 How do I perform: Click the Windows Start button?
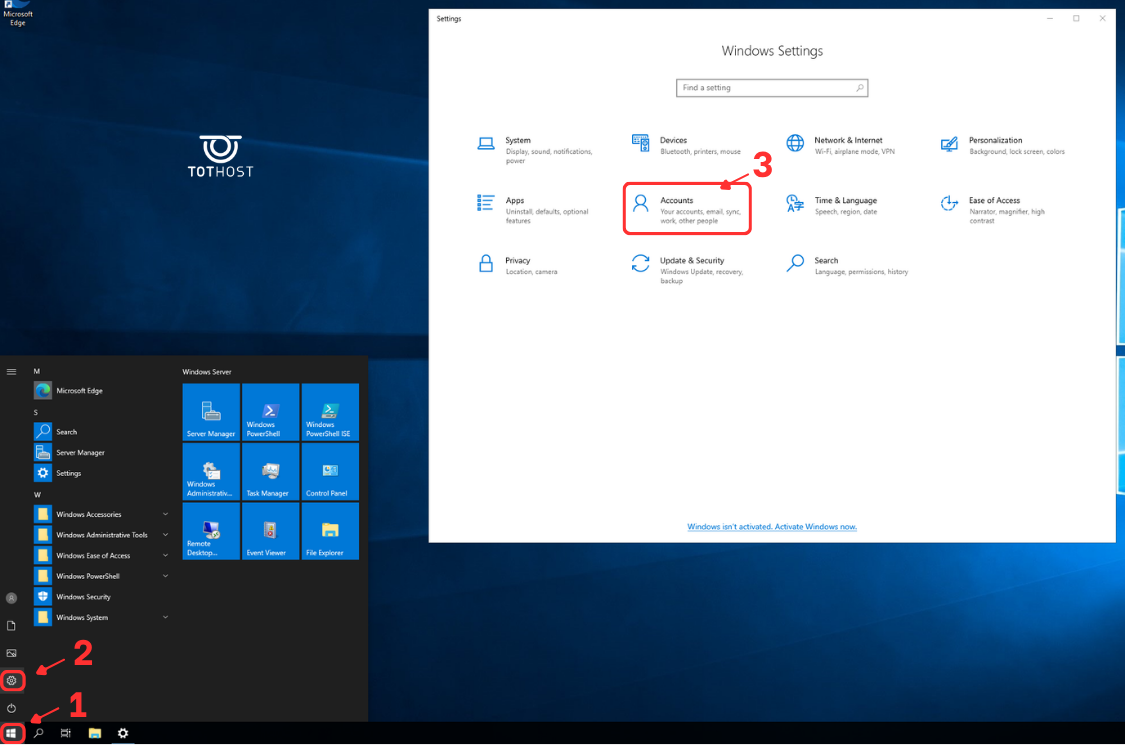click(x=11, y=734)
